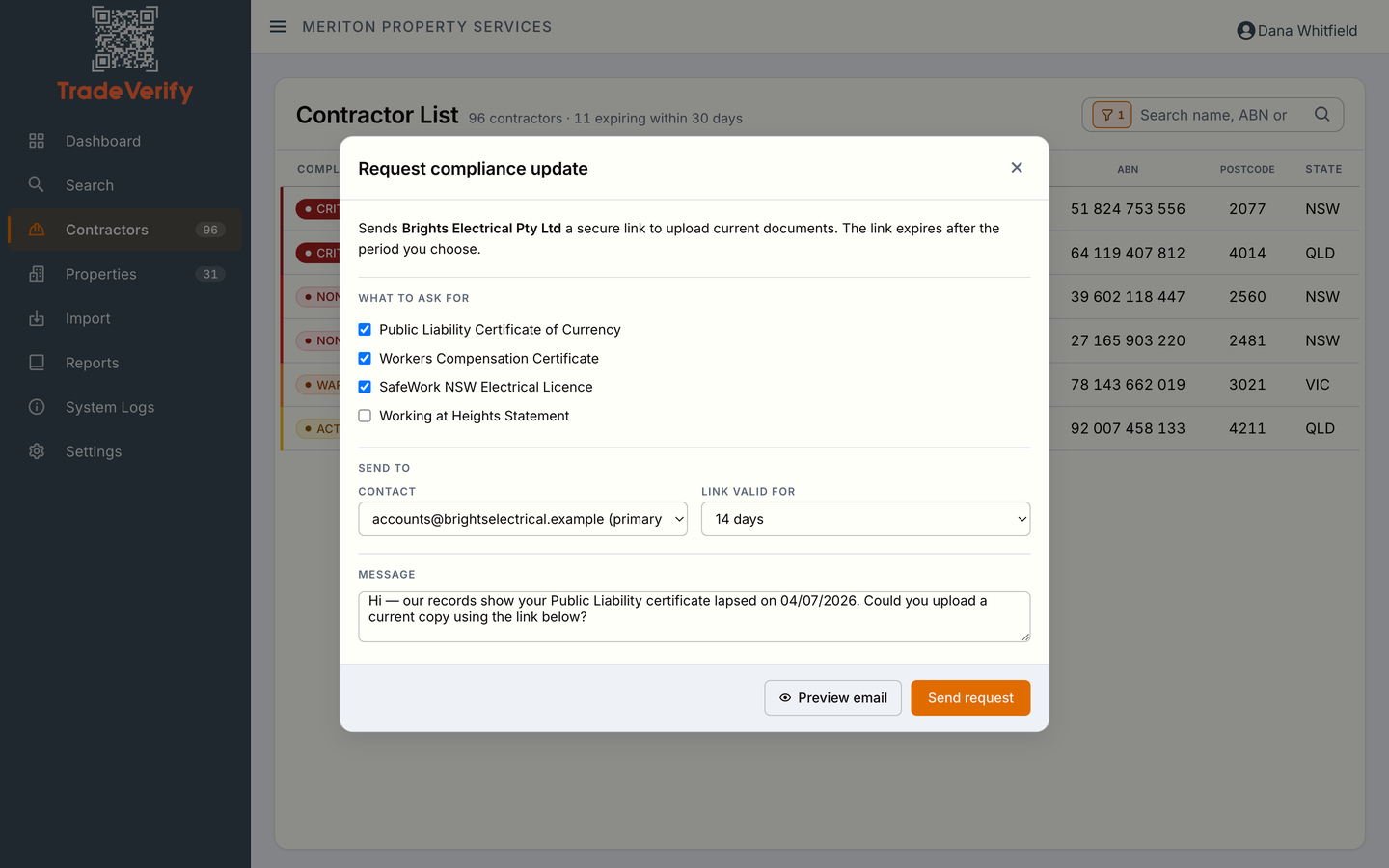The height and width of the screenshot is (868, 1389).
Task: Open the Link valid for dropdown
Action: (x=865, y=519)
